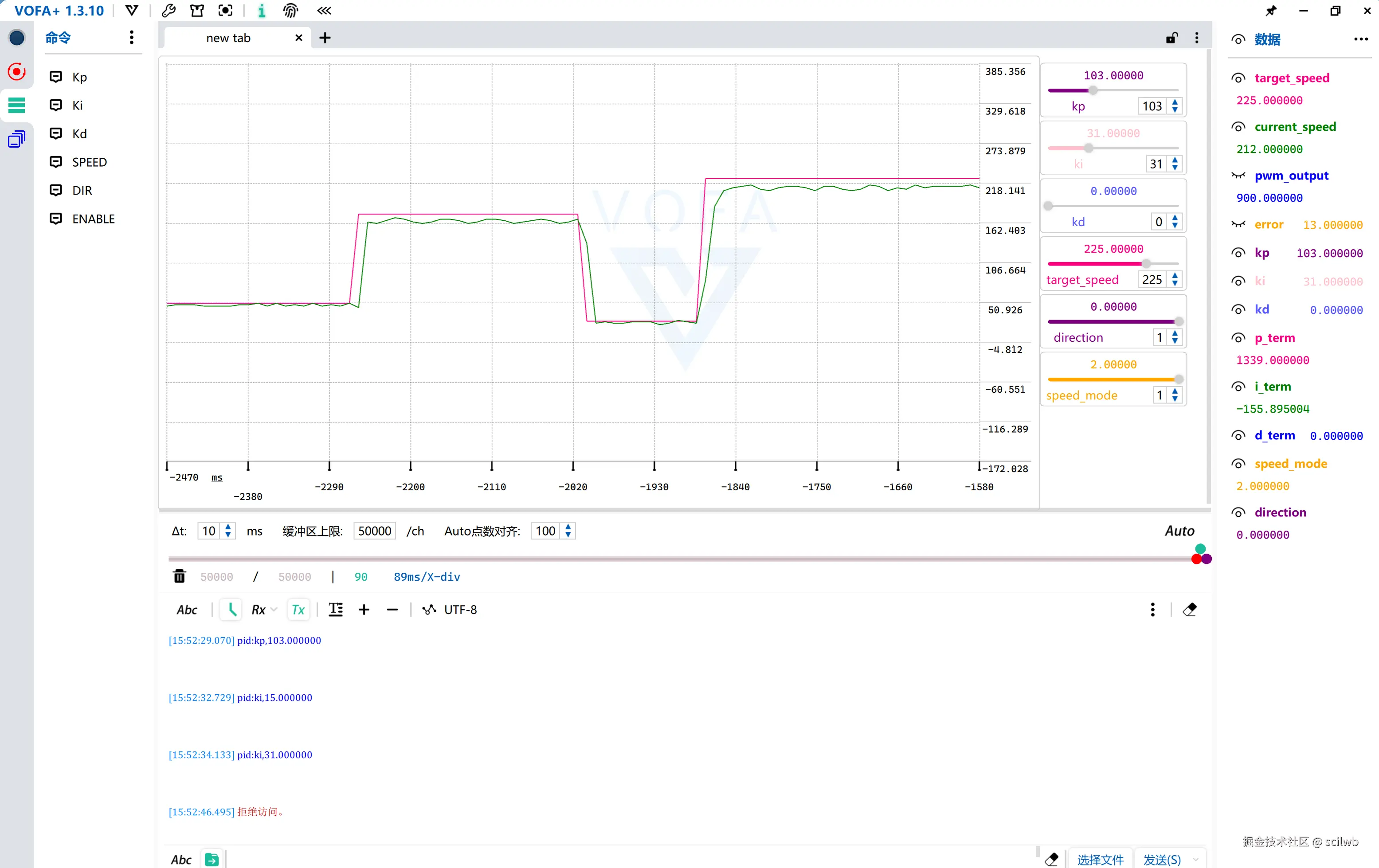
Task: Click the 选择文件 button
Action: 1100,859
